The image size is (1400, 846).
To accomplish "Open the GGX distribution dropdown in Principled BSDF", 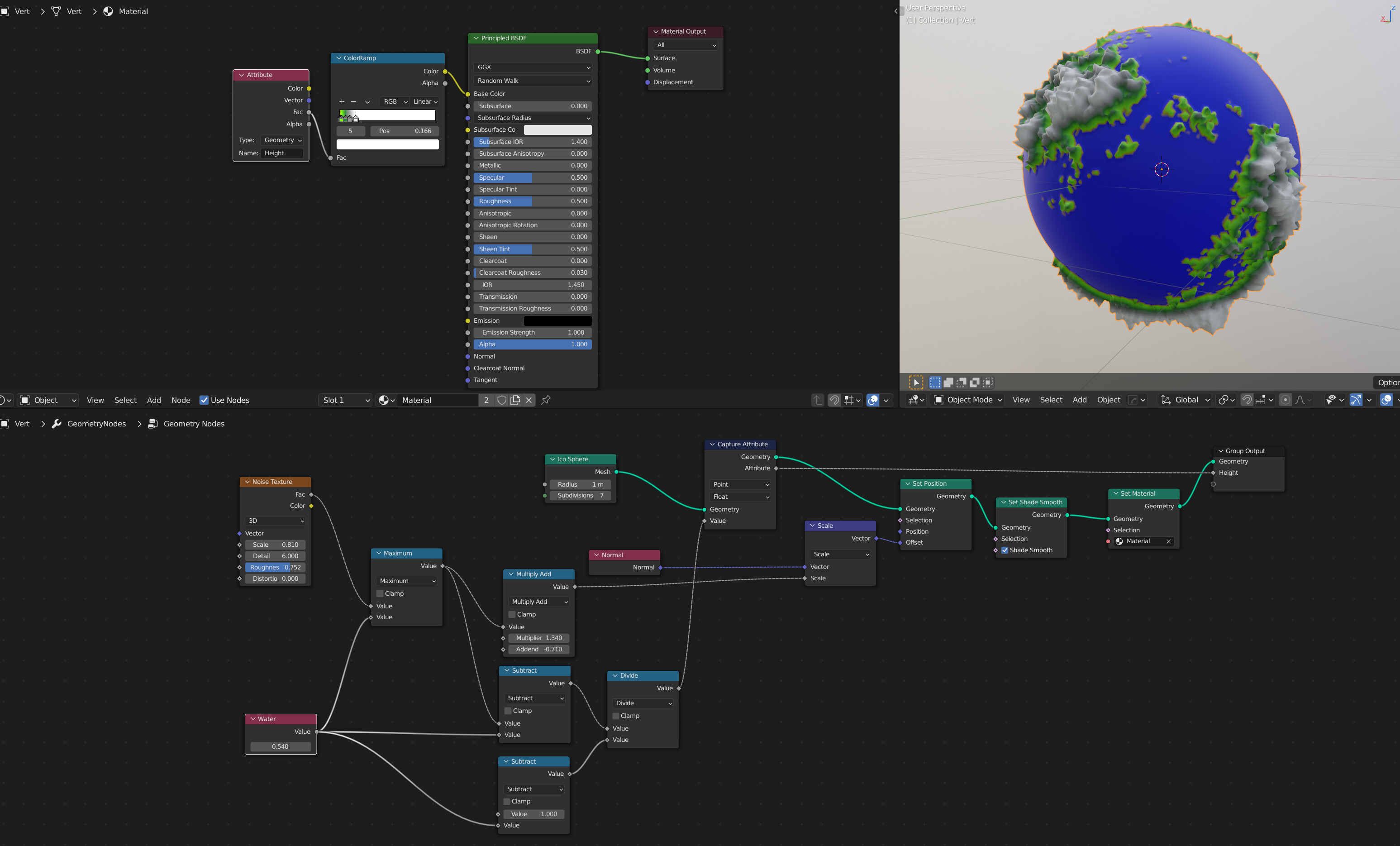I will (x=533, y=67).
